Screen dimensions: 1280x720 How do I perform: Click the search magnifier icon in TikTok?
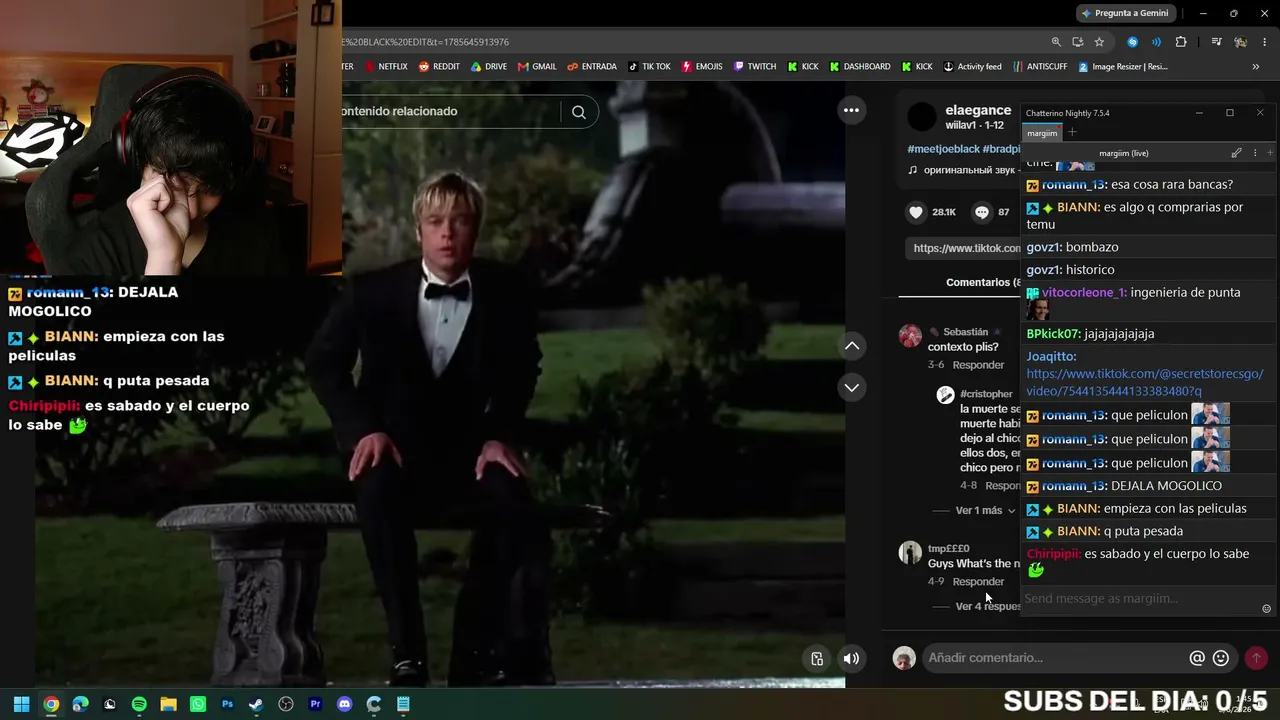click(579, 112)
